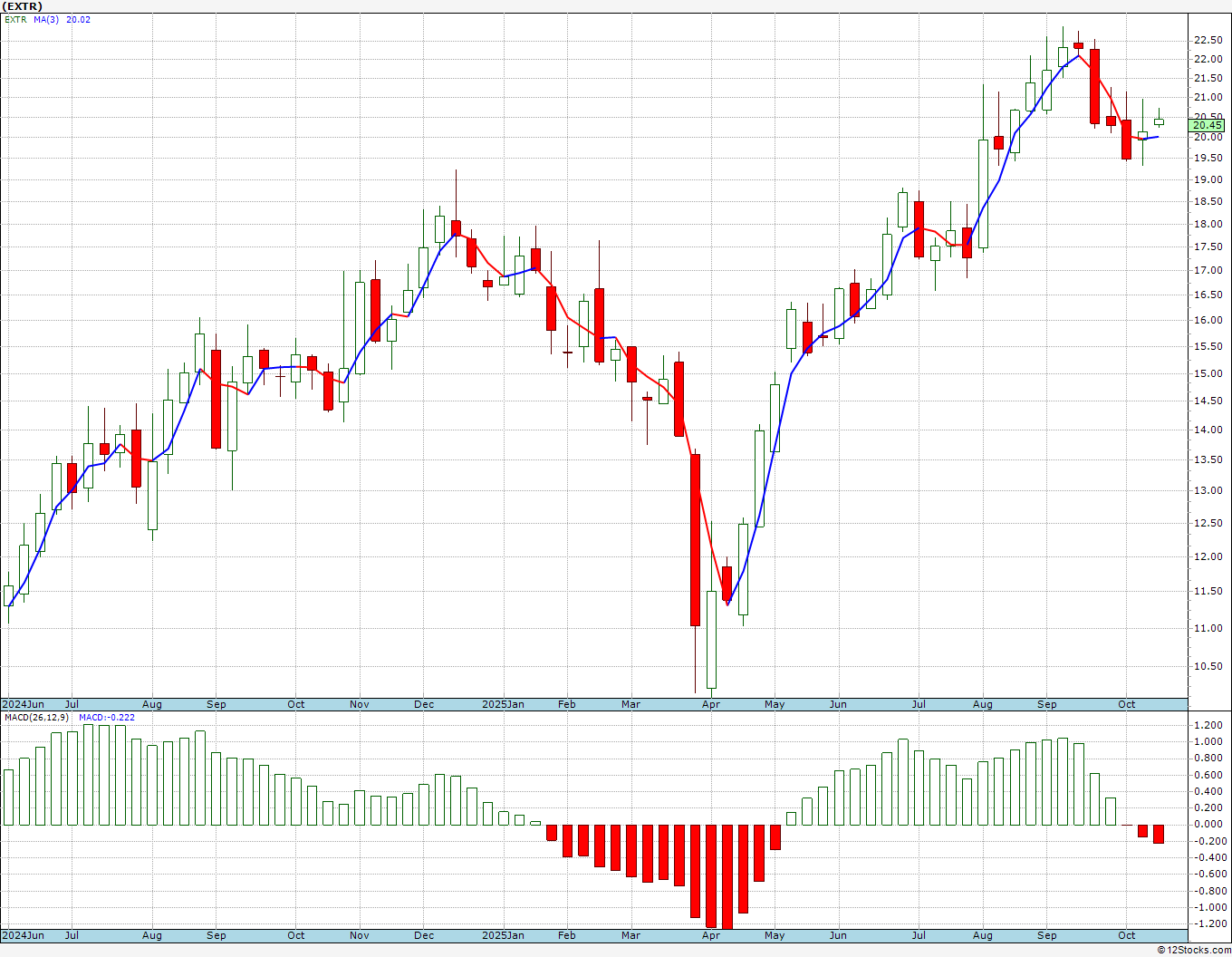Click the 21.00 price axis label
This screenshot has width=1232, height=957.
tap(1208, 97)
